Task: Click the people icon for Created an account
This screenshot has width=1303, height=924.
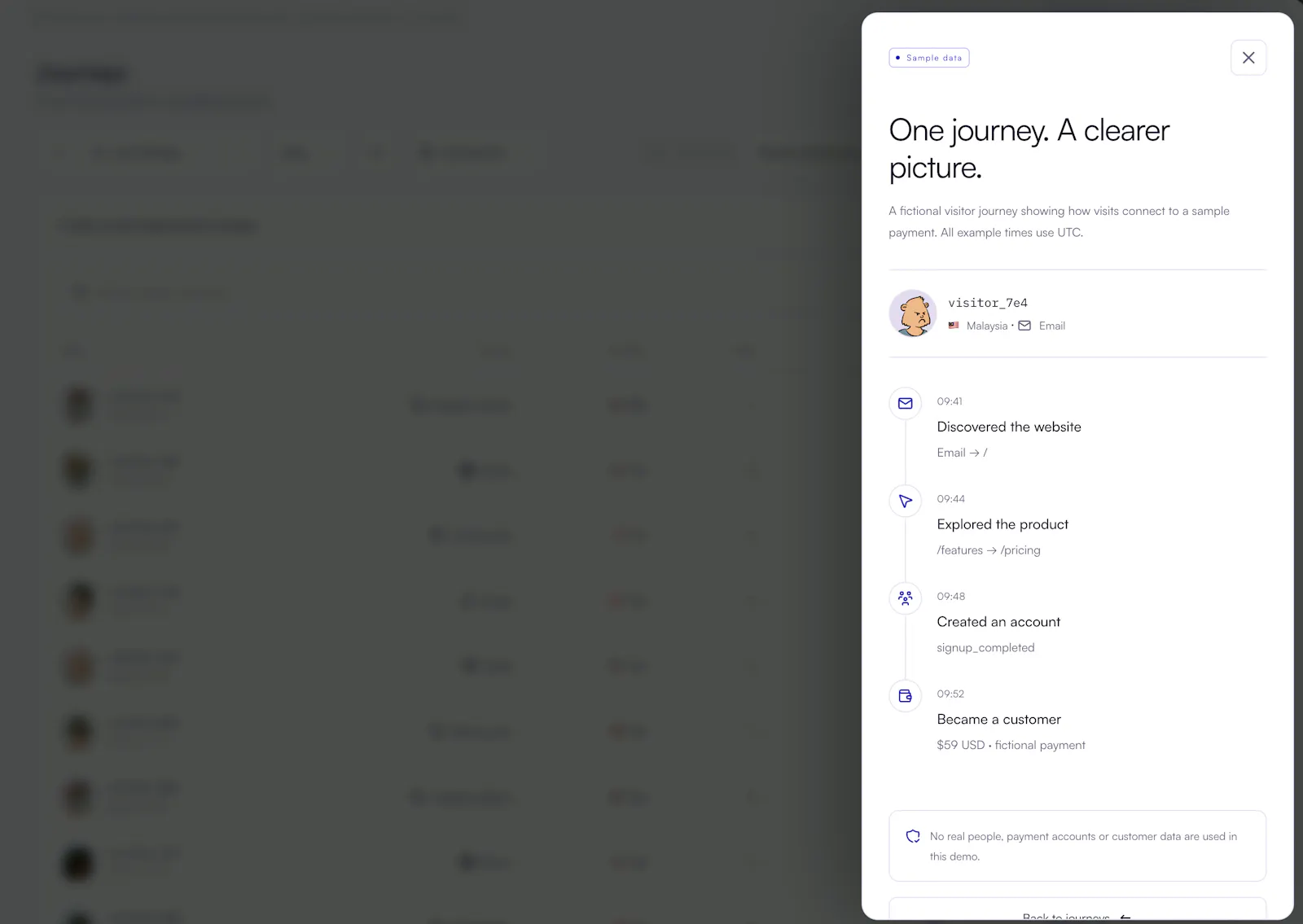Action: click(905, 598)
